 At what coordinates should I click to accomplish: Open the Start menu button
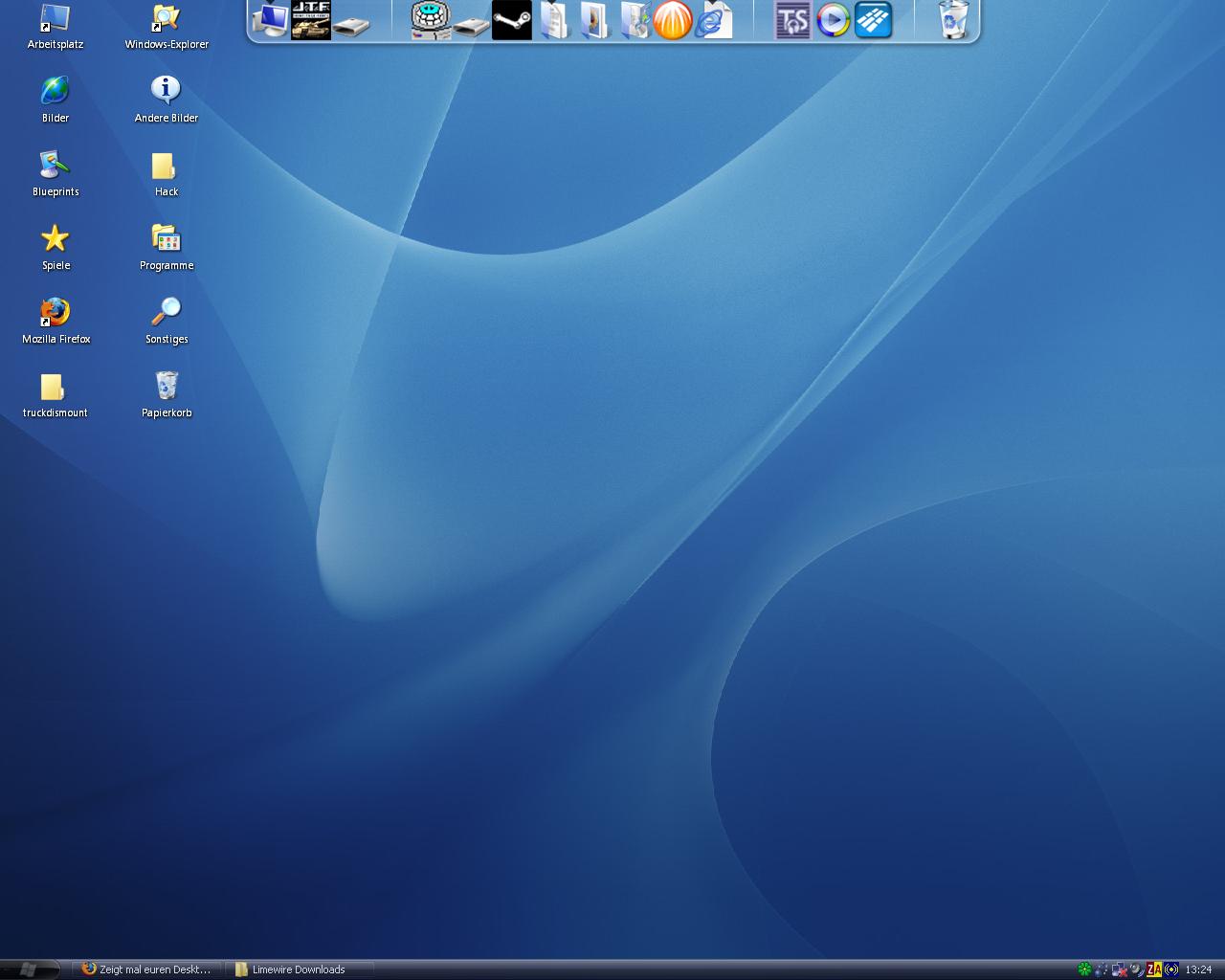(x=29, y=969)
